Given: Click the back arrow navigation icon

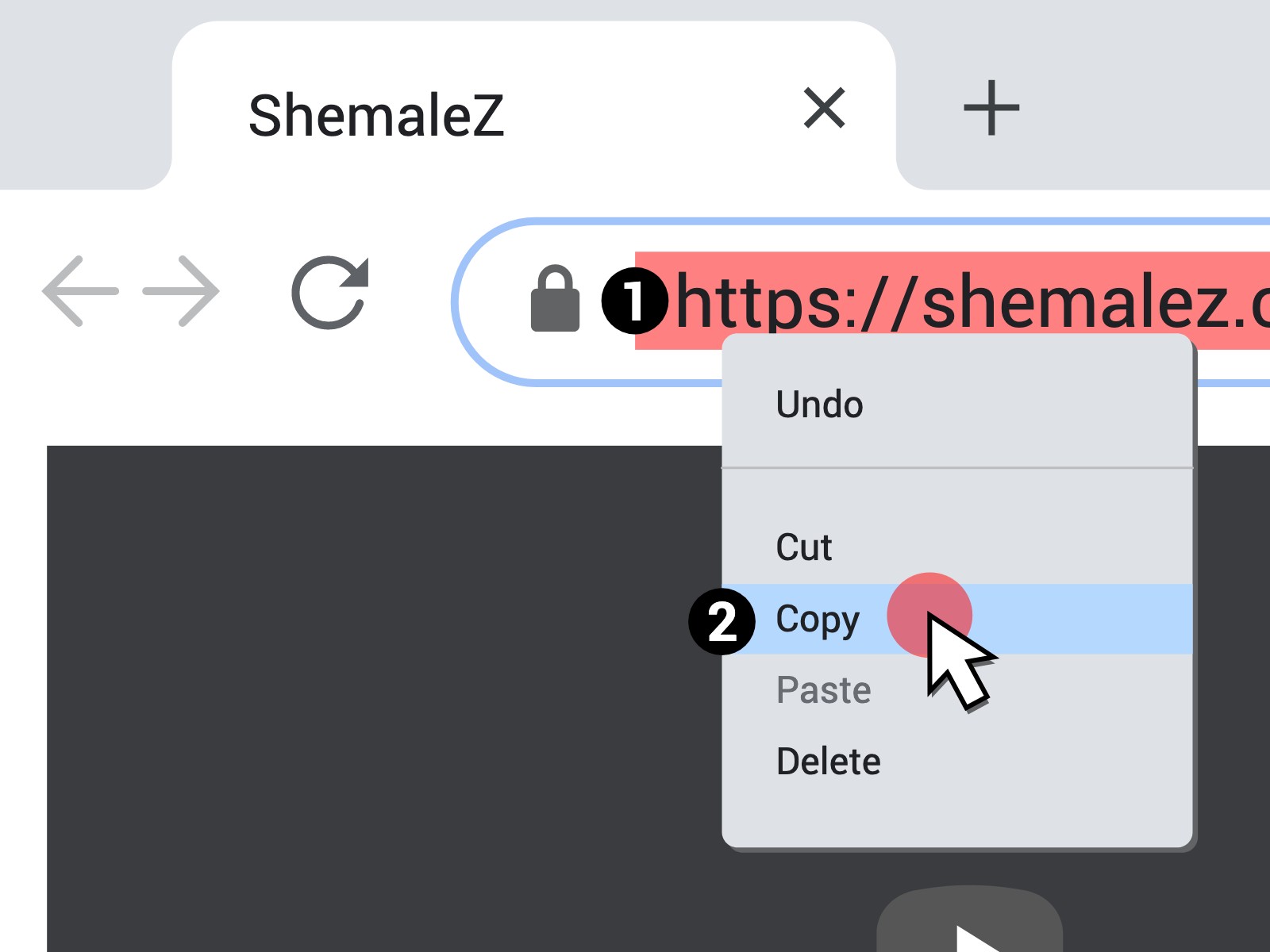Looking at the screenshot, I should [x=80, y=291].
